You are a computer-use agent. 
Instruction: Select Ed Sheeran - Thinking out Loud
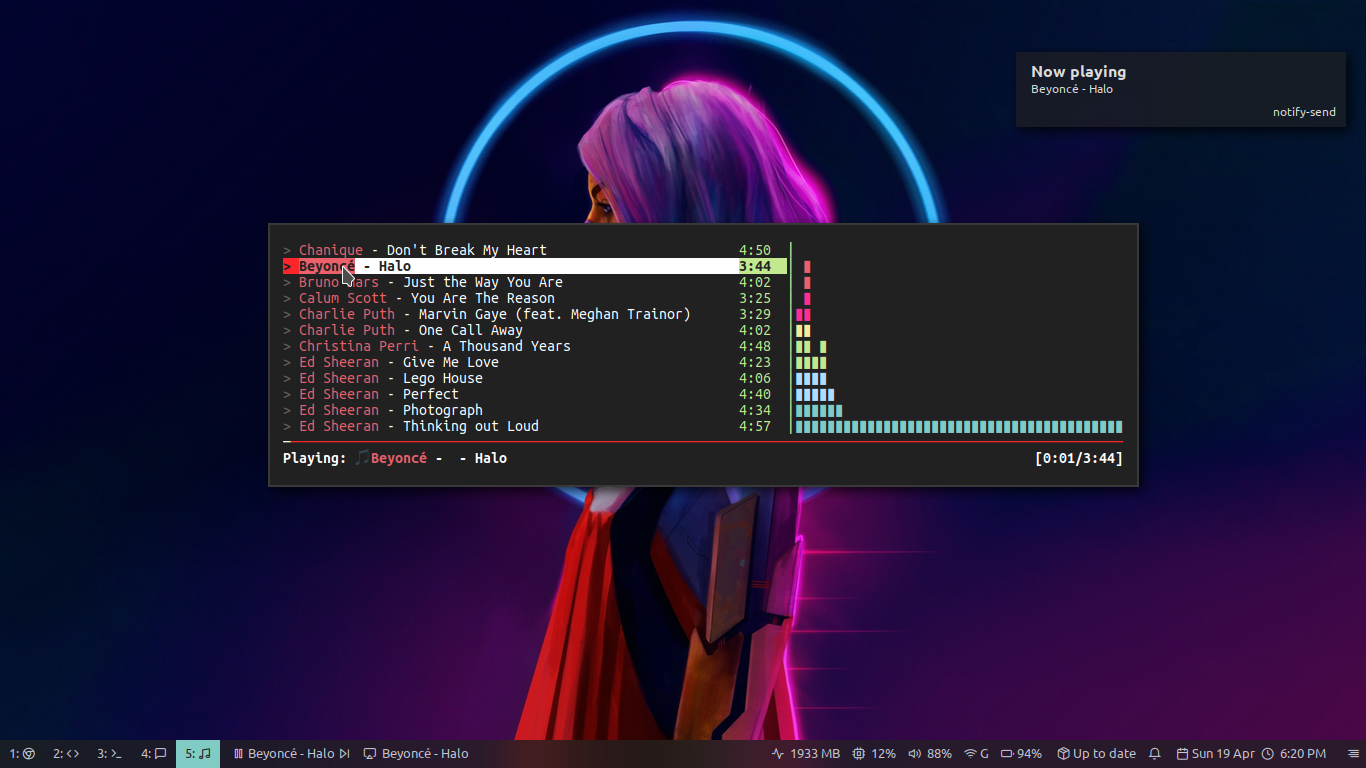535,426
